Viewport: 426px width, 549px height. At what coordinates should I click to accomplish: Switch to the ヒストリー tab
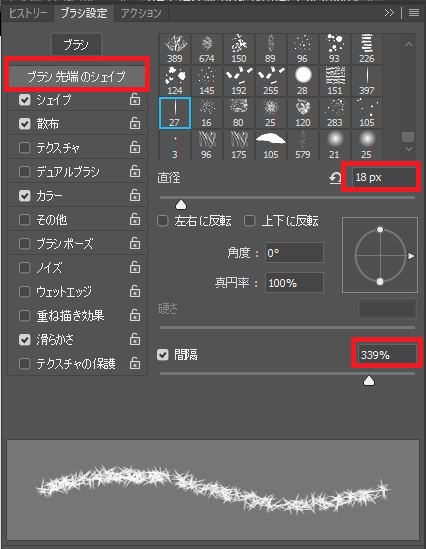click(28, 13)
